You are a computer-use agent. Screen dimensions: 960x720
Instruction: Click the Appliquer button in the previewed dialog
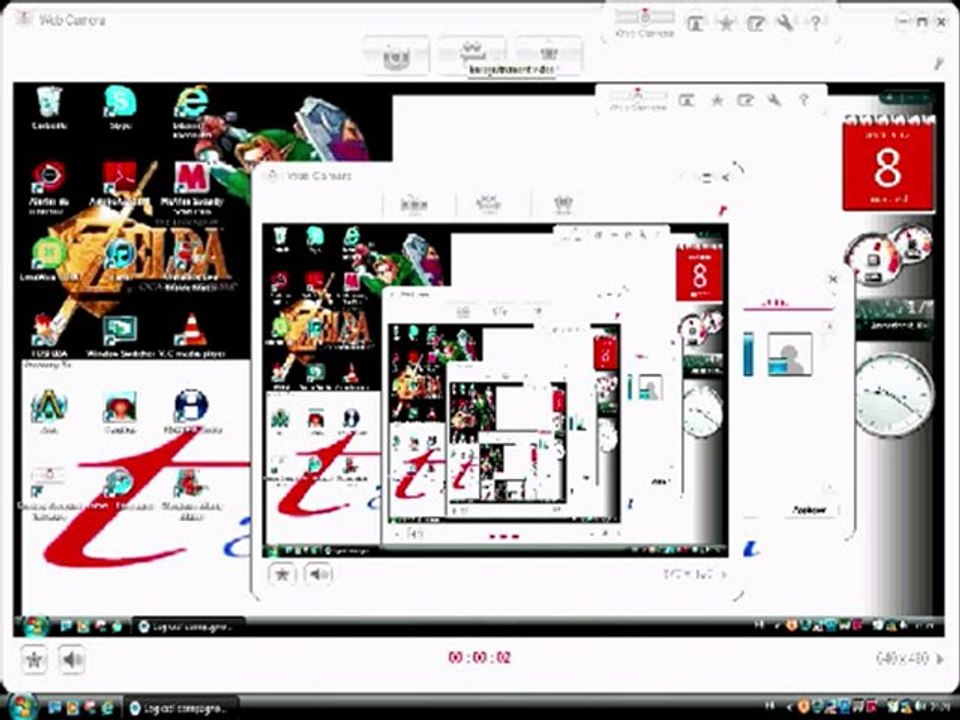(809, 509)
